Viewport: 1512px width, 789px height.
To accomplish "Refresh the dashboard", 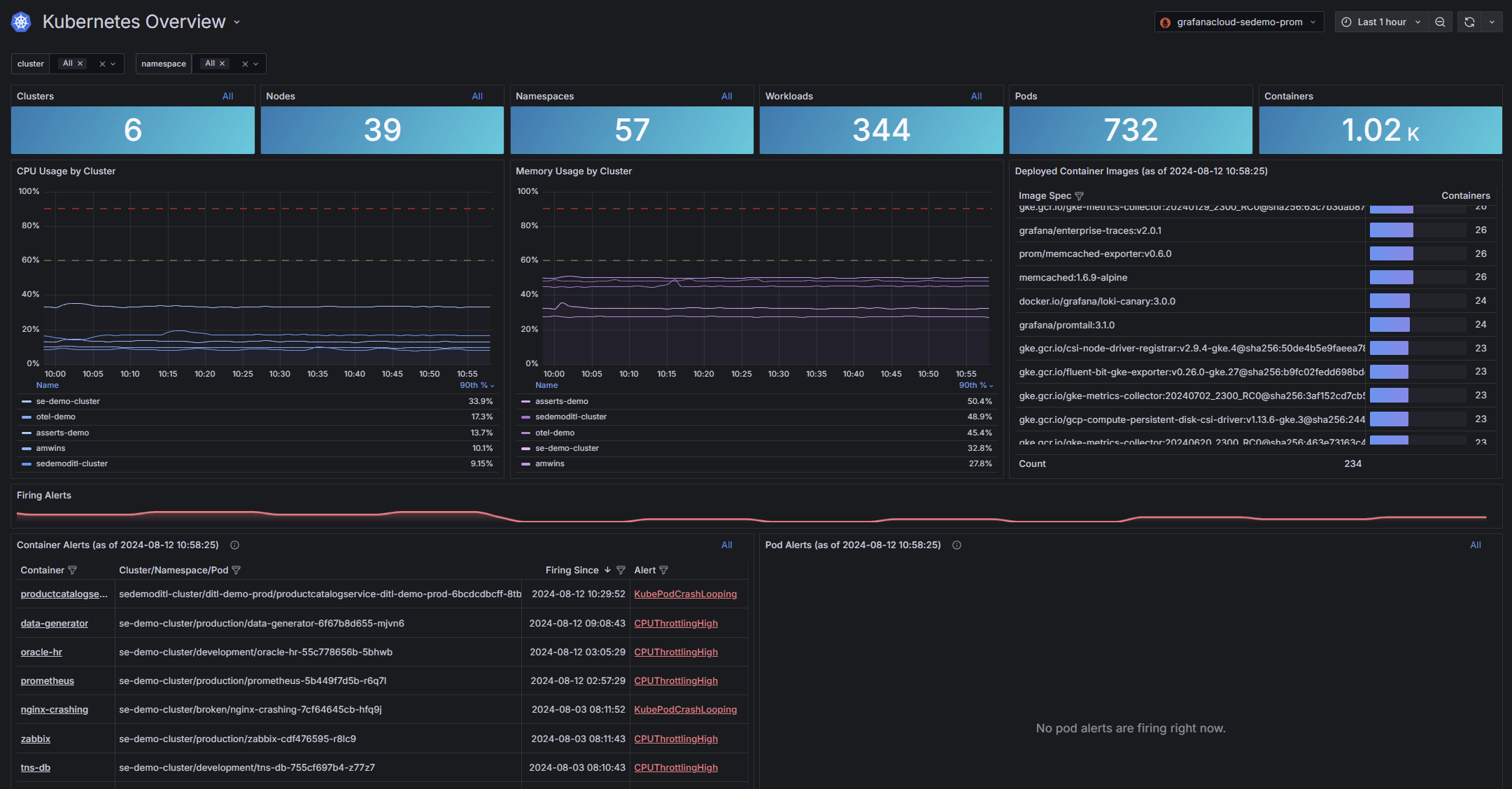I will pos(1469,22).
